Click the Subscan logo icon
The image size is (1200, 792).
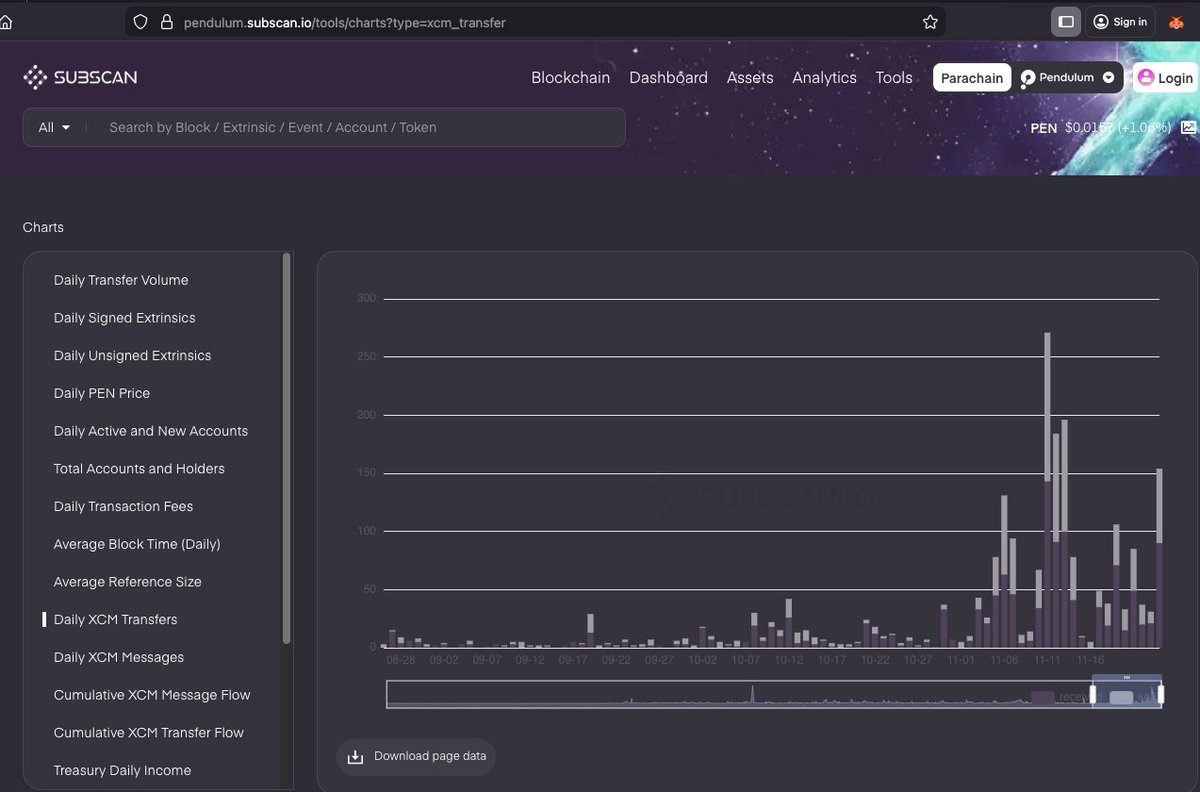pos(35,77)
